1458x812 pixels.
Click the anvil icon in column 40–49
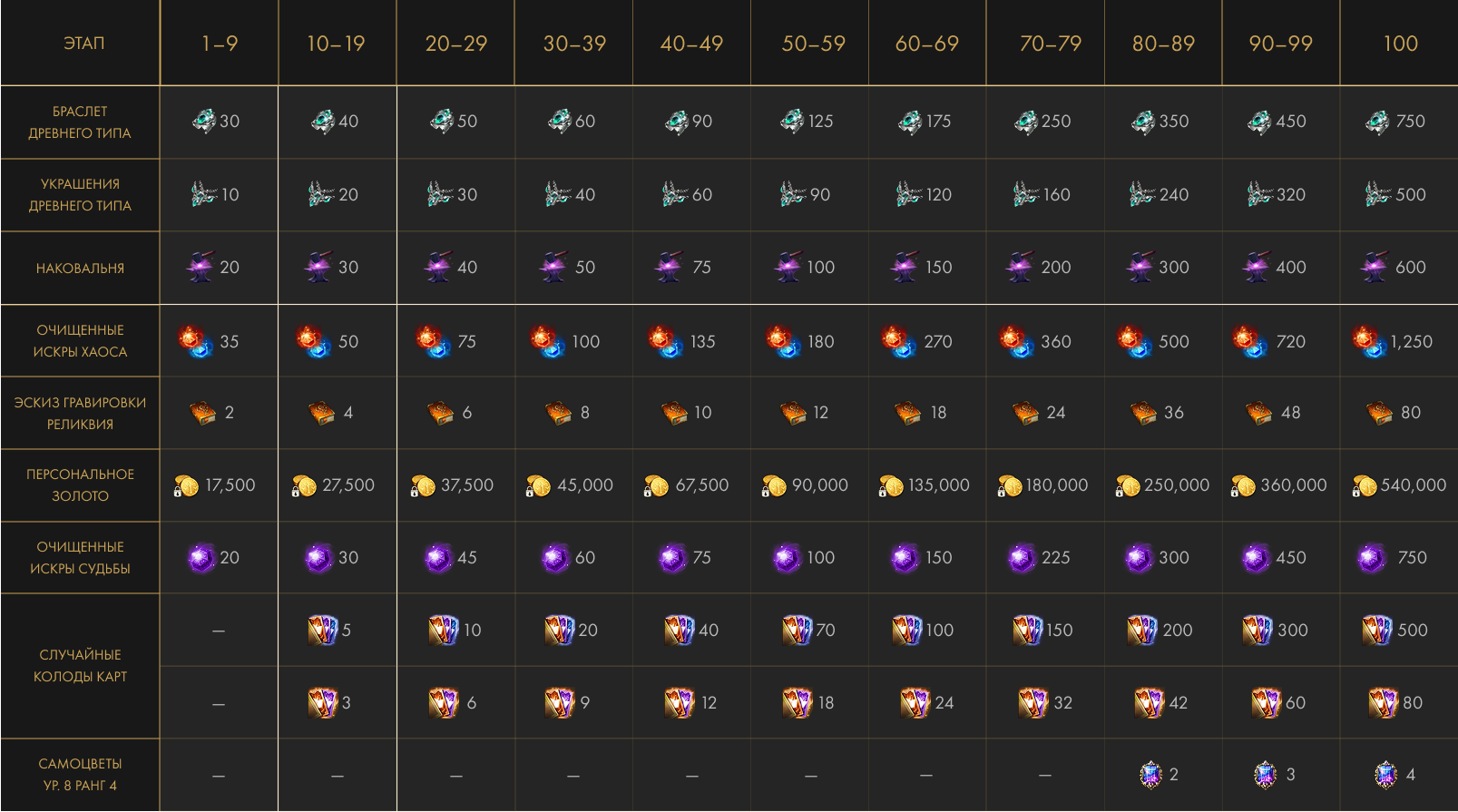tap(670, 267)
